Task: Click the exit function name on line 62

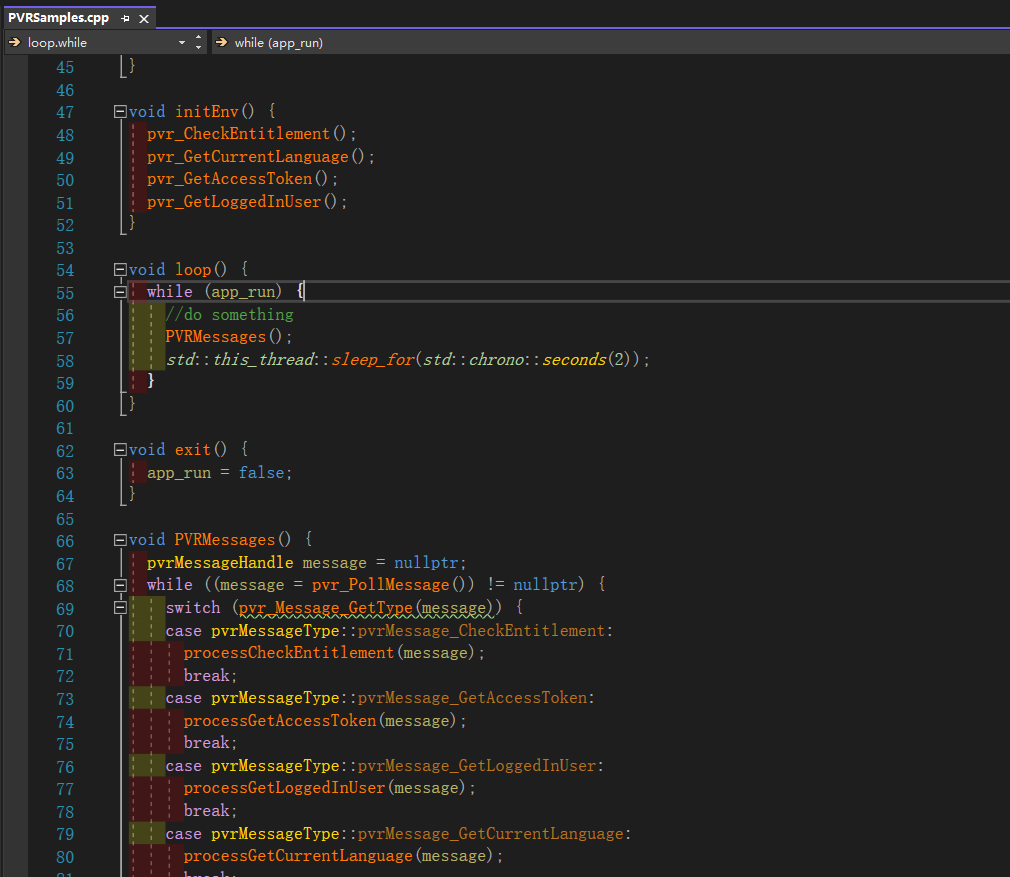Action: pos(193,449)
